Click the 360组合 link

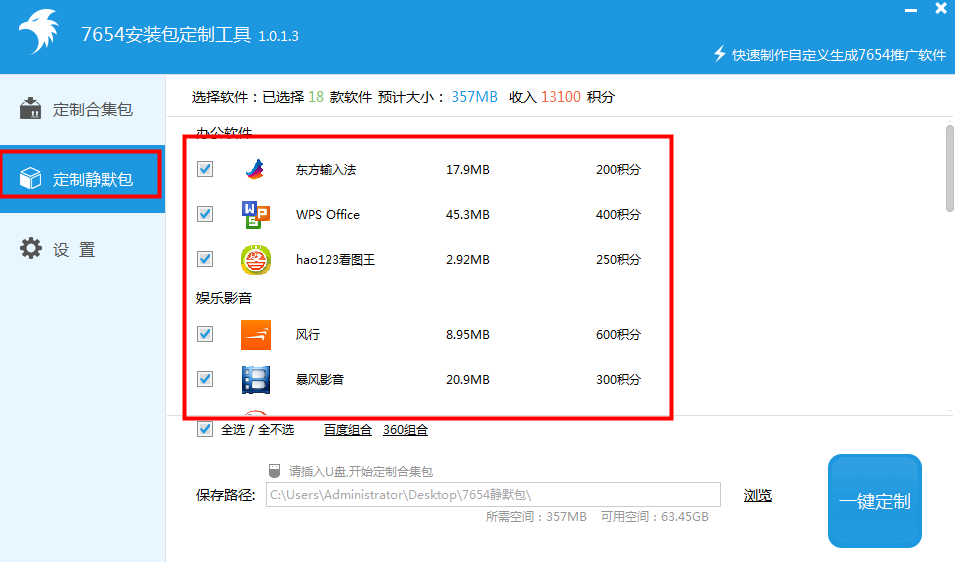pos(405,430)
